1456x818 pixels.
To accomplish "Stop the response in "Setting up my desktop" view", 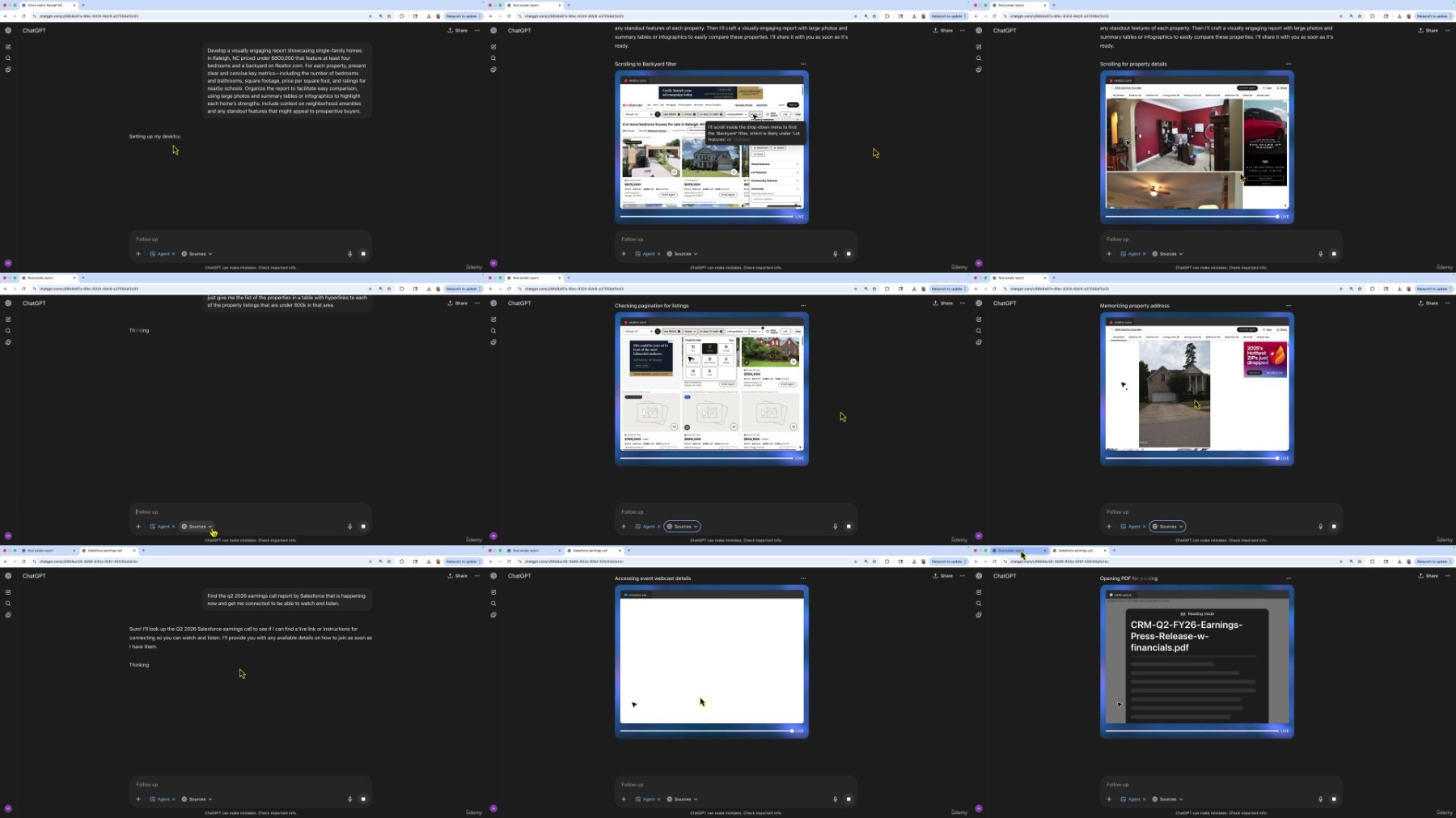I will (x=363, y=254).
